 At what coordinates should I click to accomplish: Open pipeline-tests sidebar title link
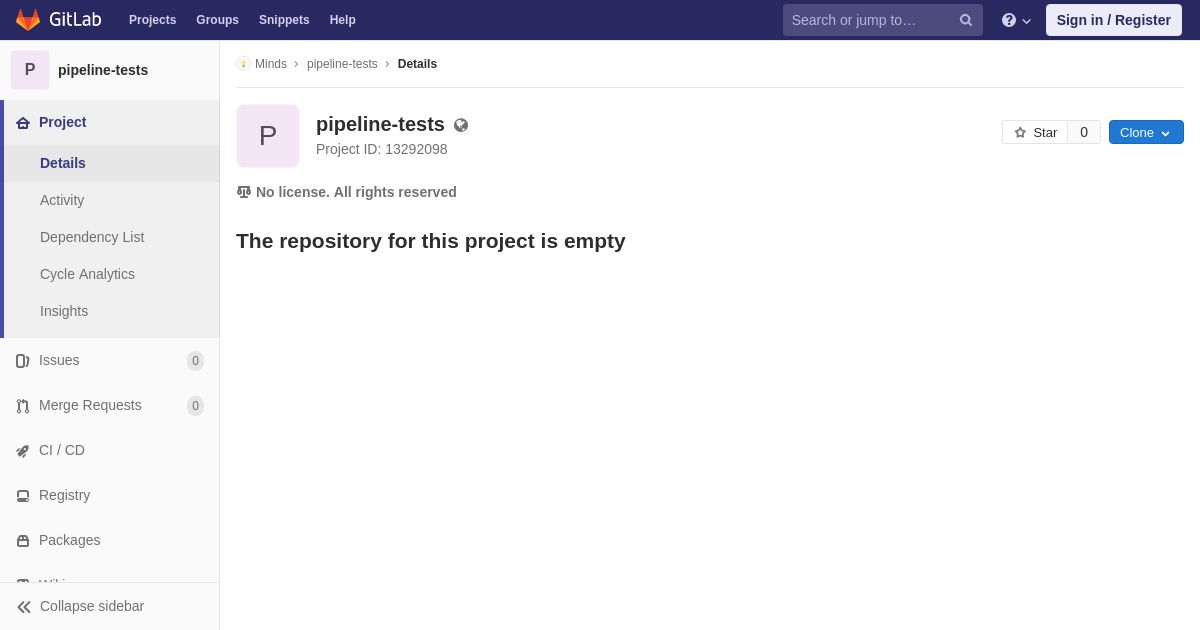pyautogui.click(x=103, y=70)
